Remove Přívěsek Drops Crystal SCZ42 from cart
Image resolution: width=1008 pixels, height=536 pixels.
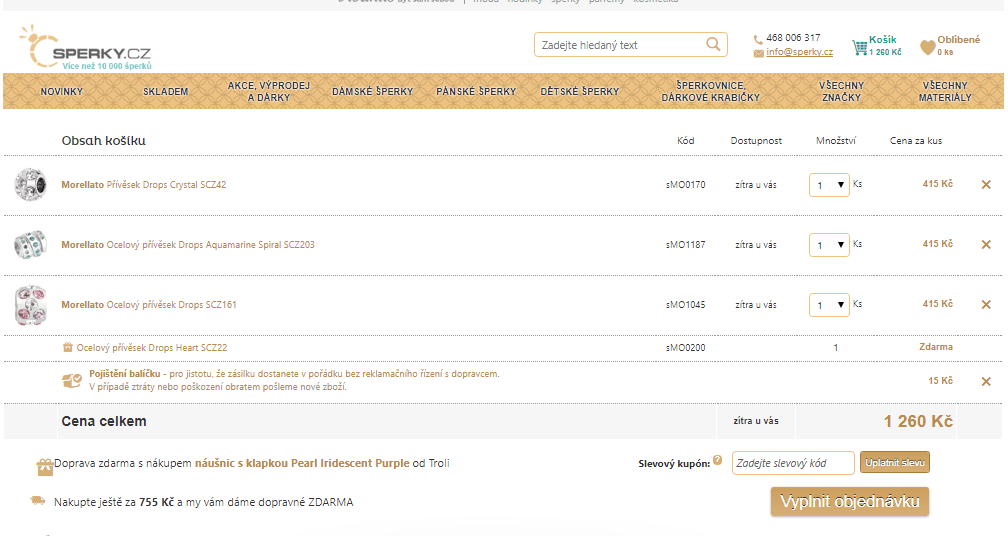coord(986,185)
